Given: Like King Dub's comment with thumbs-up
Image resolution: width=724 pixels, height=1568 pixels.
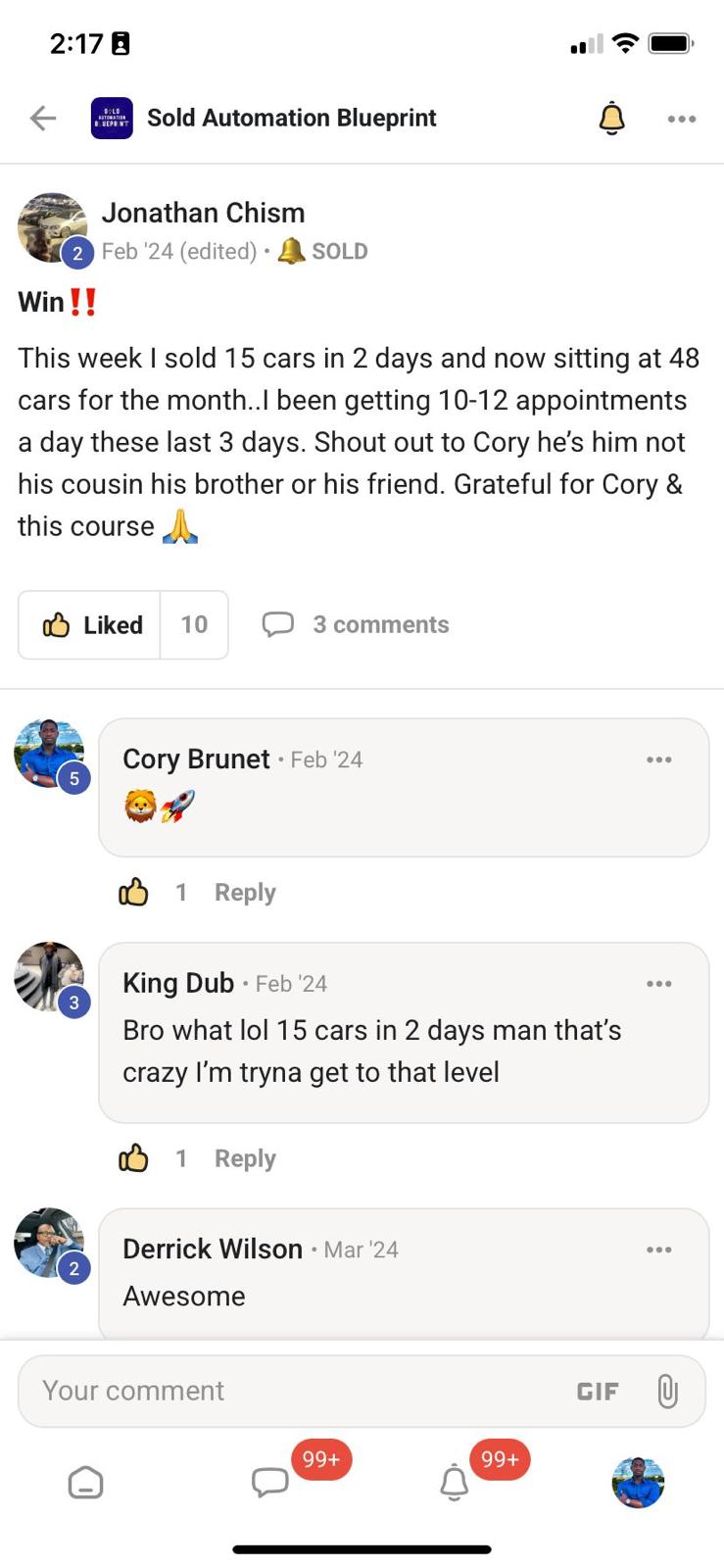Looking at the screenshot, I should (x=133, y=1158).
